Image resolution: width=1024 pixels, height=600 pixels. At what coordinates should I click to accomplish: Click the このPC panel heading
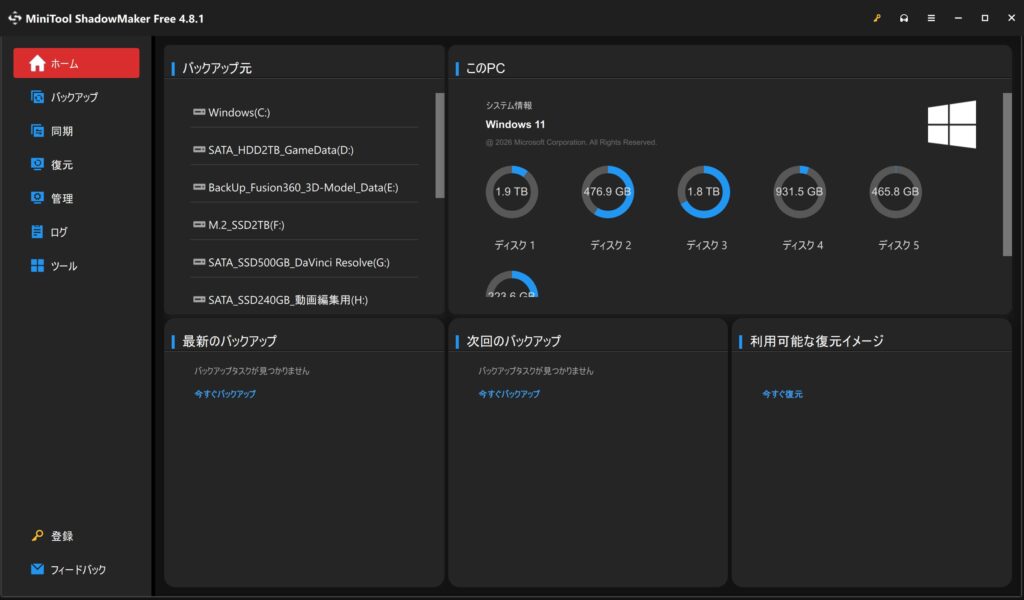(485, 68)
